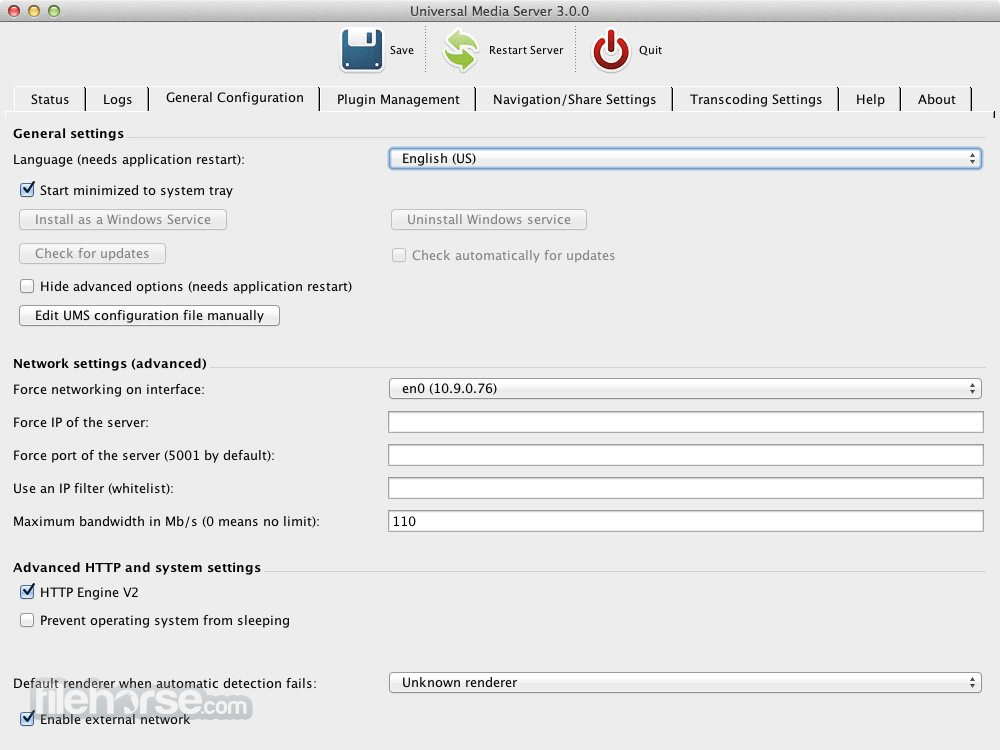Open the Language dropdown

[x=685, y=159]
